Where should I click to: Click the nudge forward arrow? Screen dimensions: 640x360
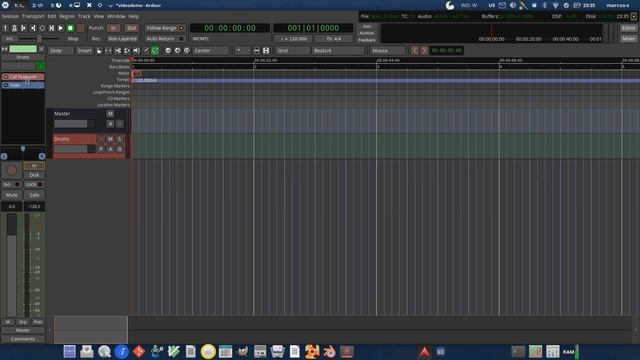(424, 51)
